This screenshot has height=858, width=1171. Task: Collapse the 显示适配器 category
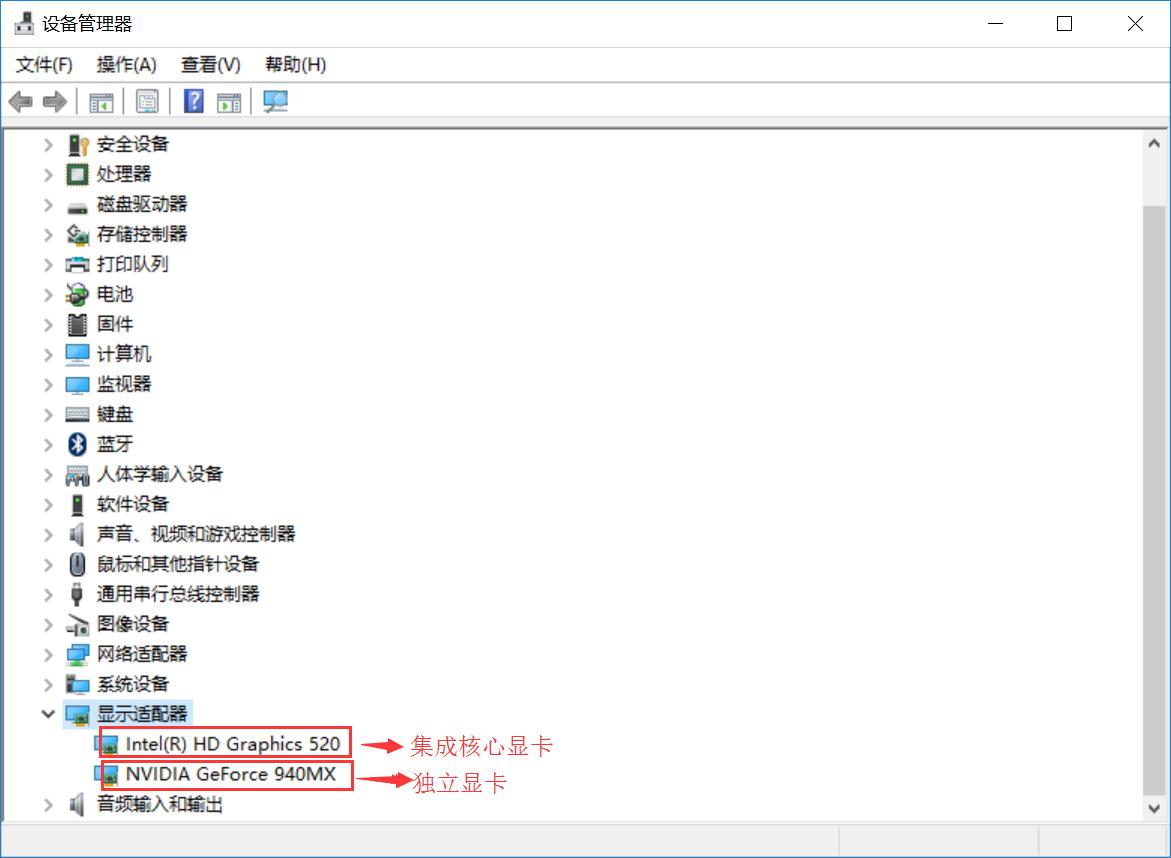[x=48, y=714]
